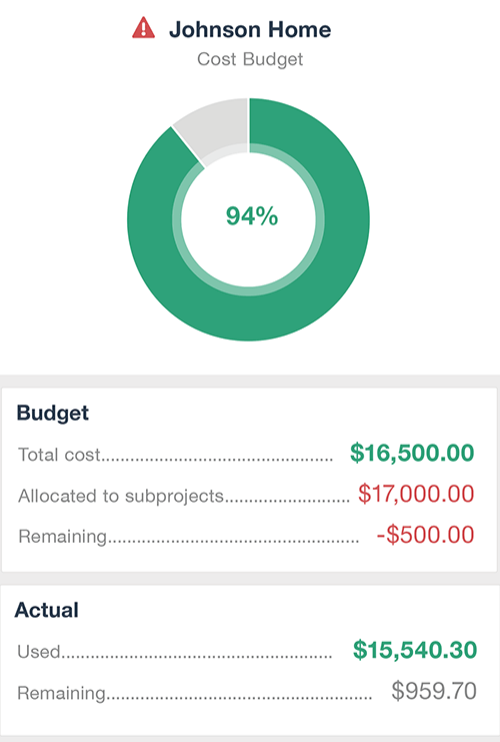Click the -$500.00 remaining budget value
Image resolution: width=500 pixels, height=742 pixels.
[x=425, y=535]
